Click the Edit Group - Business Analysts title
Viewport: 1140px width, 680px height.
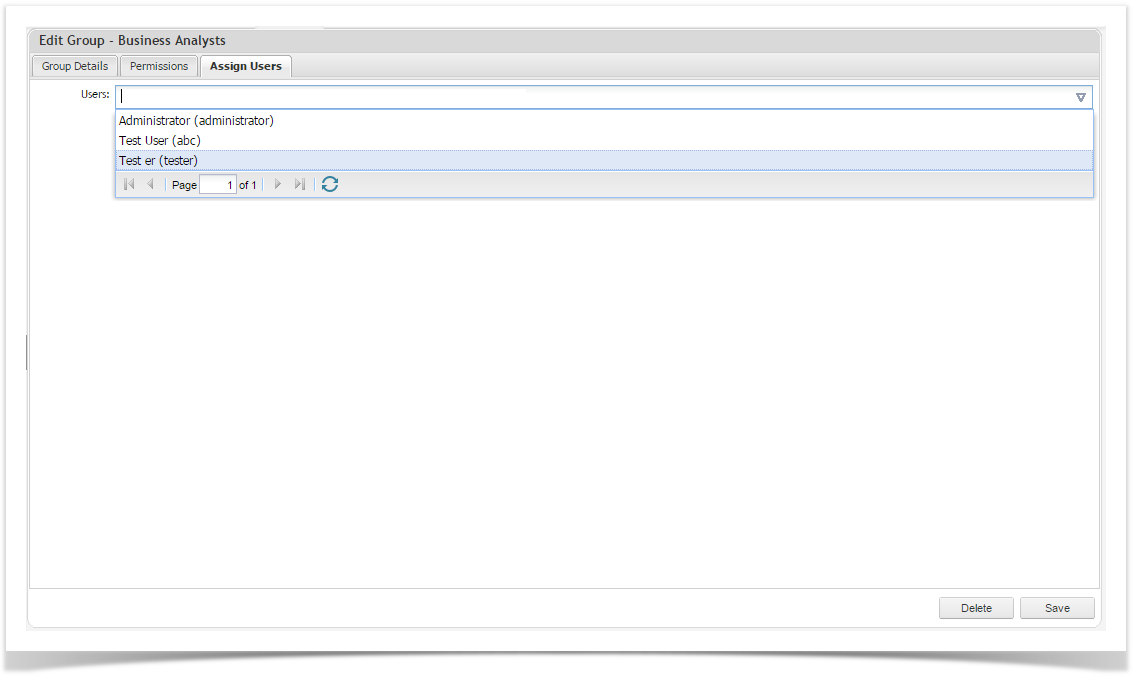[132, 41]
